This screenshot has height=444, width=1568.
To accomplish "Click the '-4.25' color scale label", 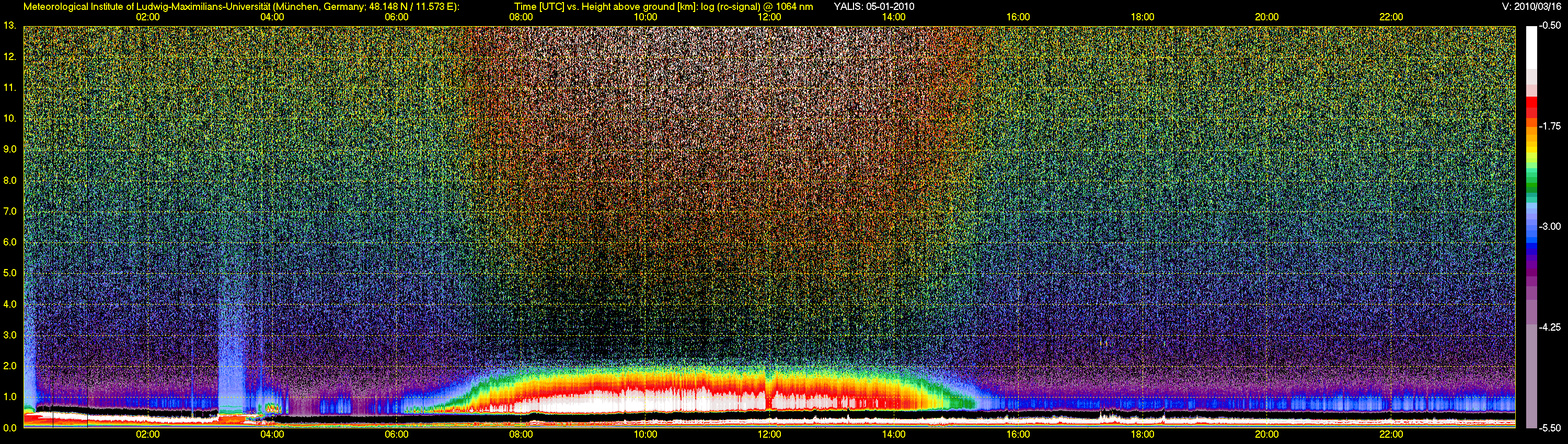I will (x=1551, y=327).
